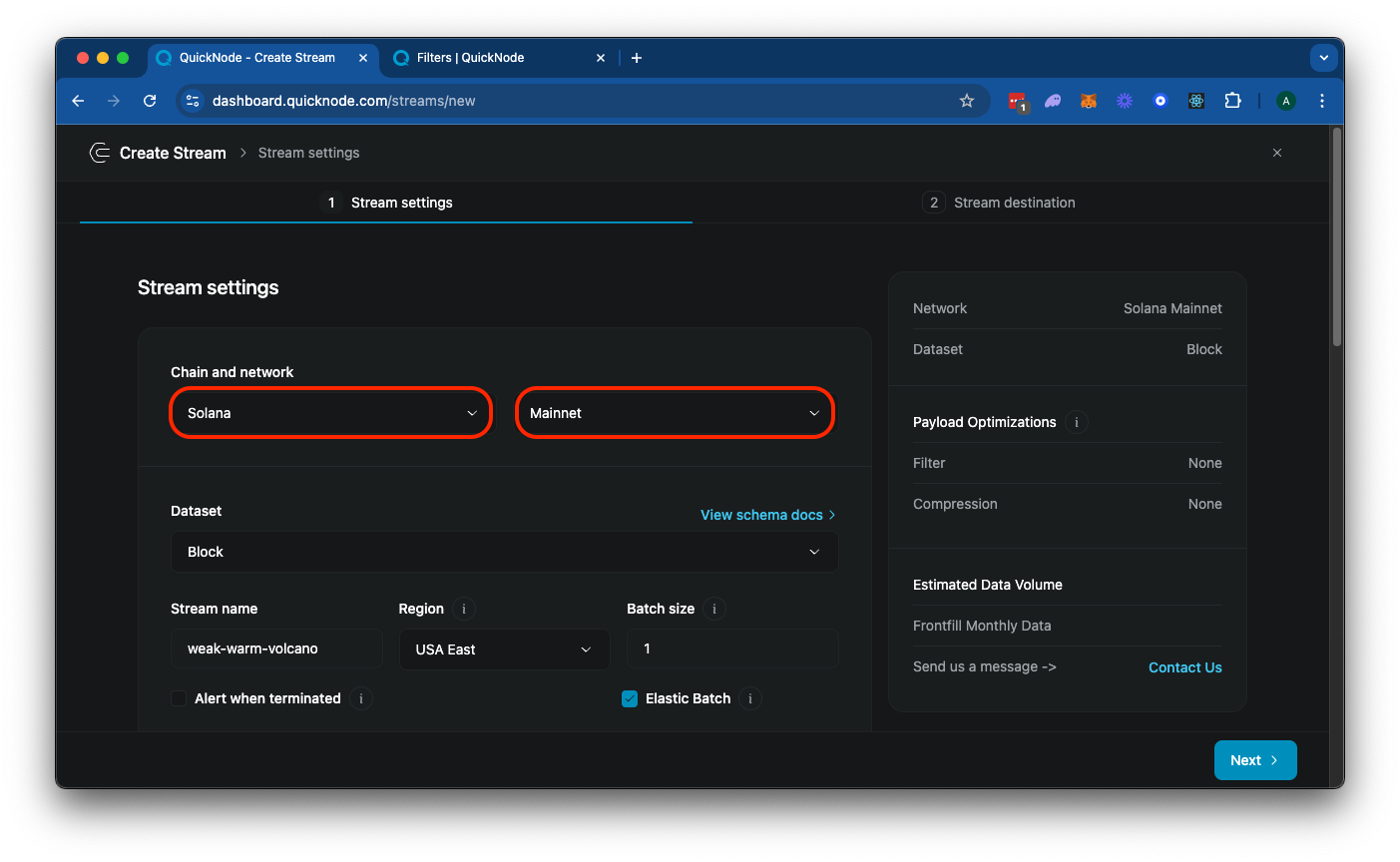
Task: Open the Block dataset dropdown
Action: pos(505,552)
